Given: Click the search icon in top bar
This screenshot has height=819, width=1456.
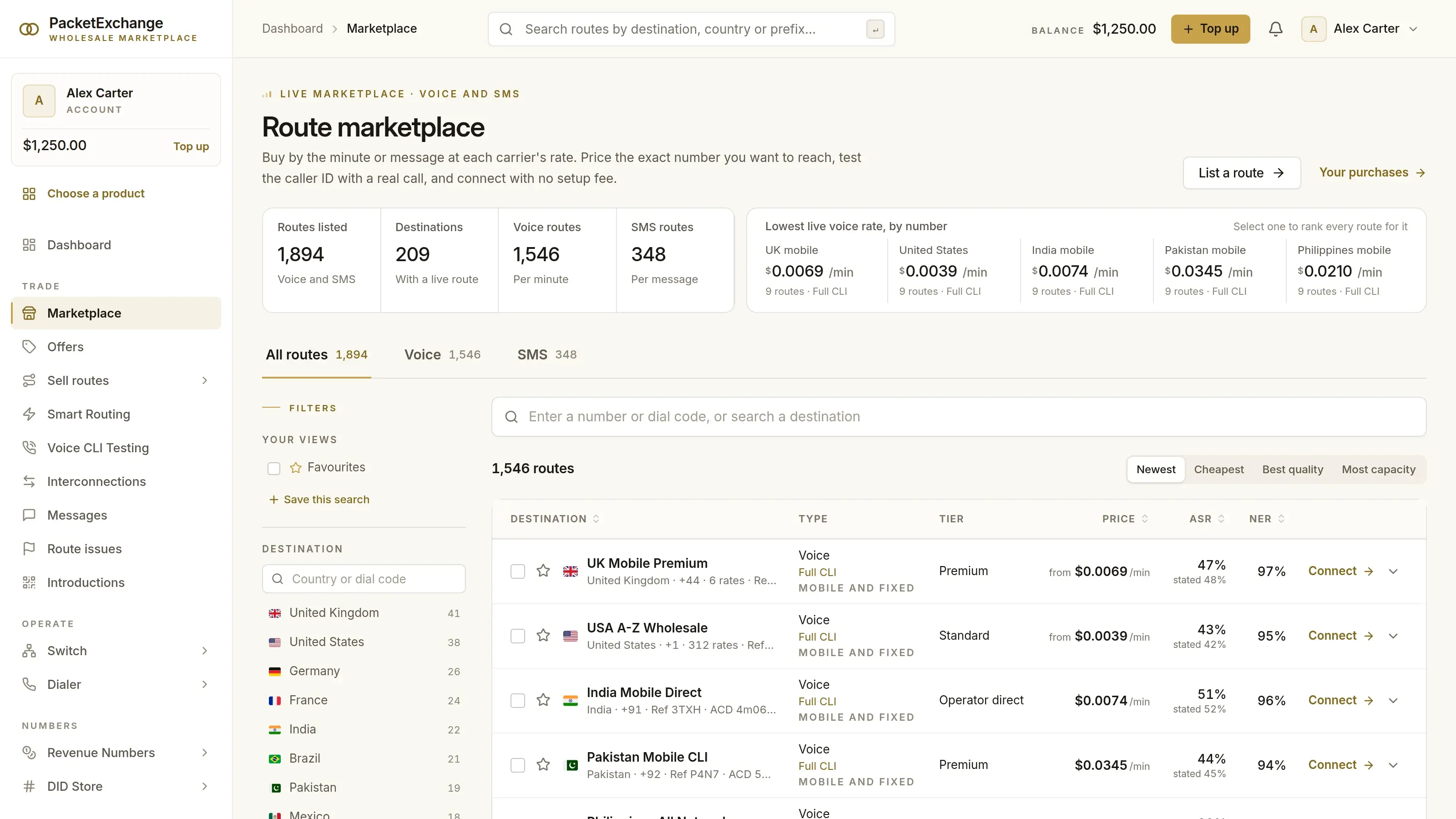Looking at the screenshot, I should [x=506, y=30].
